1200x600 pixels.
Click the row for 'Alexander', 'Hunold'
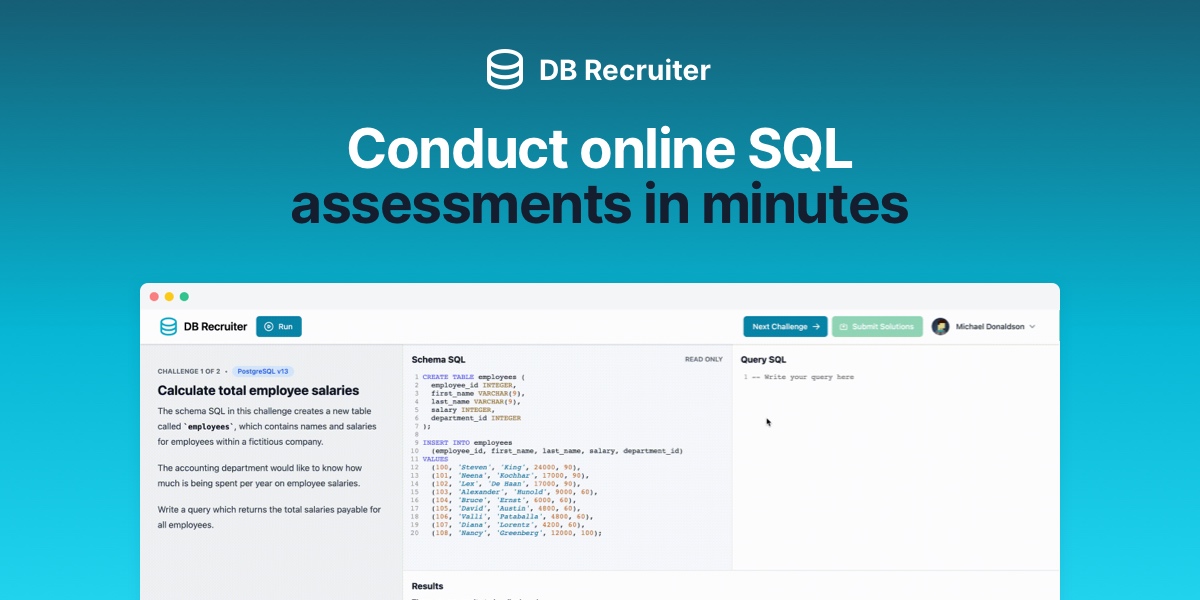(514, 492)
